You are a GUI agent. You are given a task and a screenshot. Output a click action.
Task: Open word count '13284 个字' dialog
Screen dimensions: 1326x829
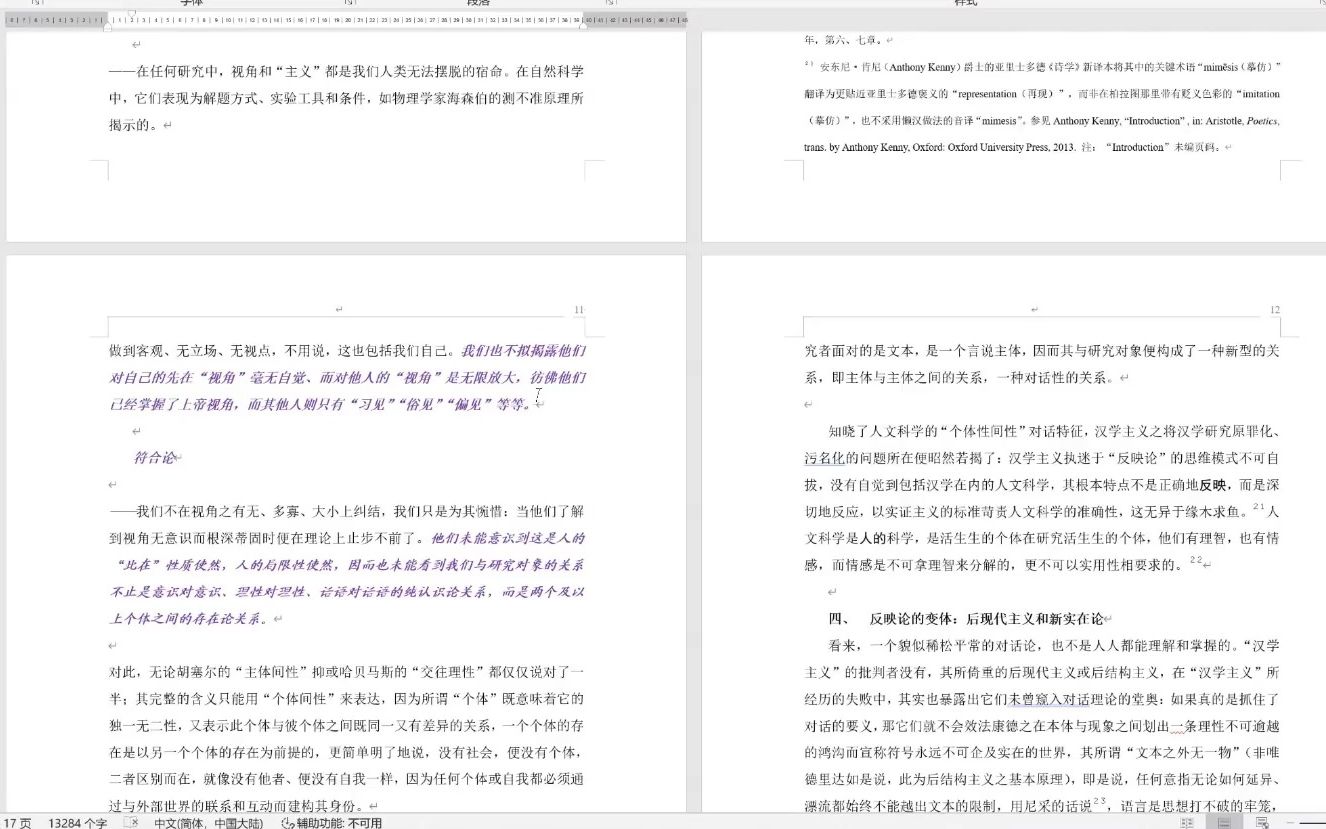[78, 823]
